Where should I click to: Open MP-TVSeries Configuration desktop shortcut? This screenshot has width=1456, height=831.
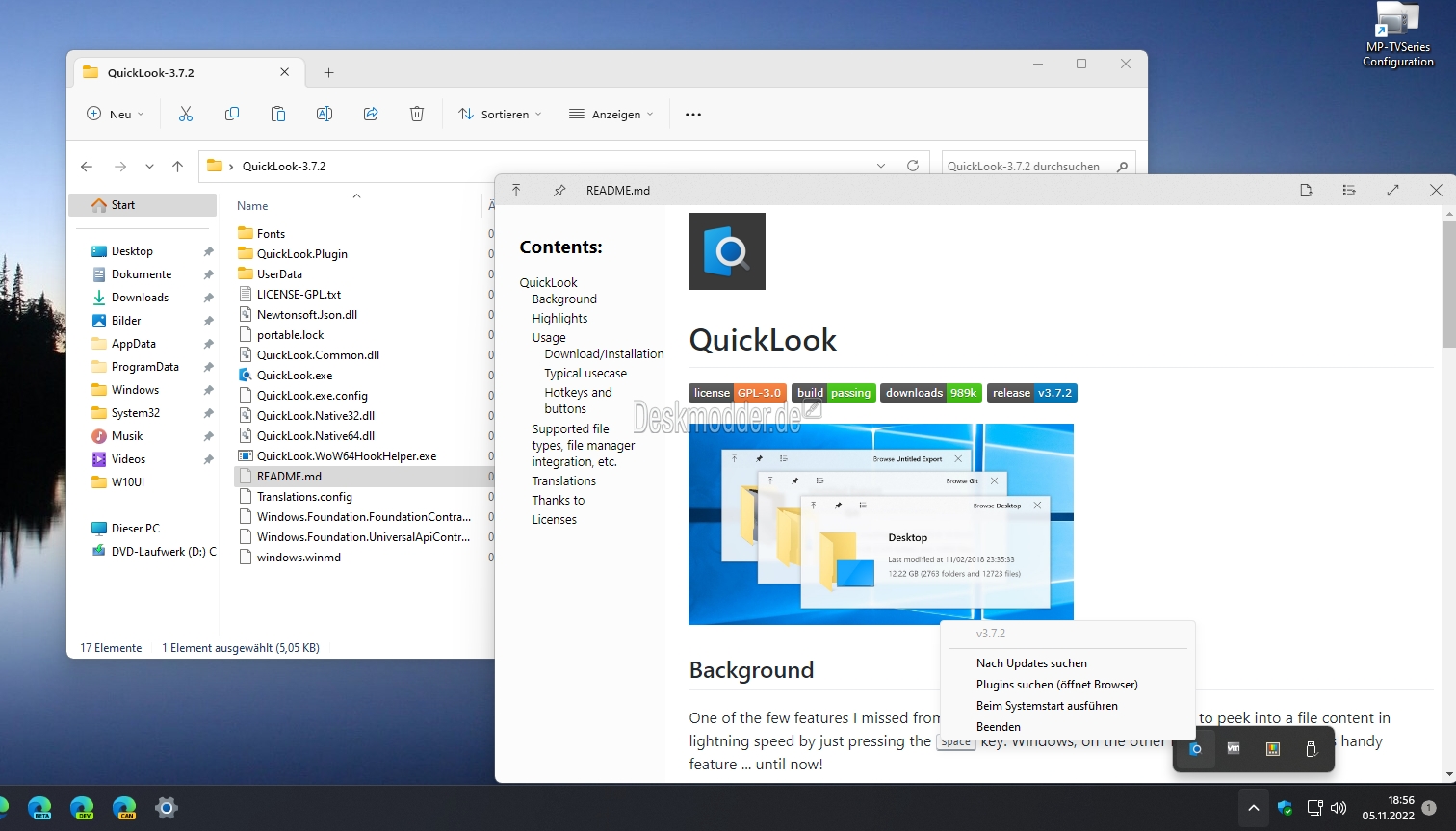pyautogui.click(x=1398, y=35)
